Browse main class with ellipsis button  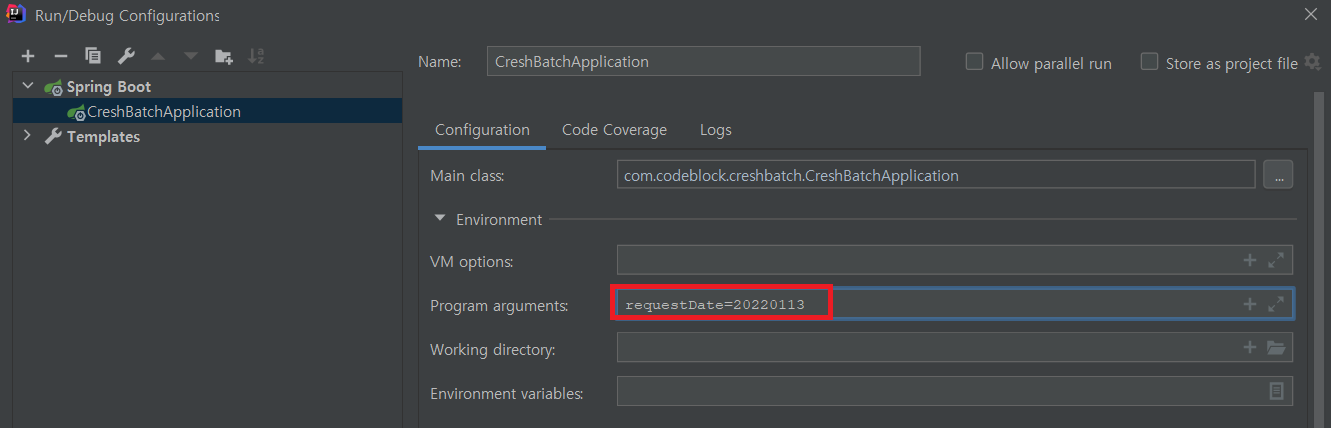click(1278, 175)
